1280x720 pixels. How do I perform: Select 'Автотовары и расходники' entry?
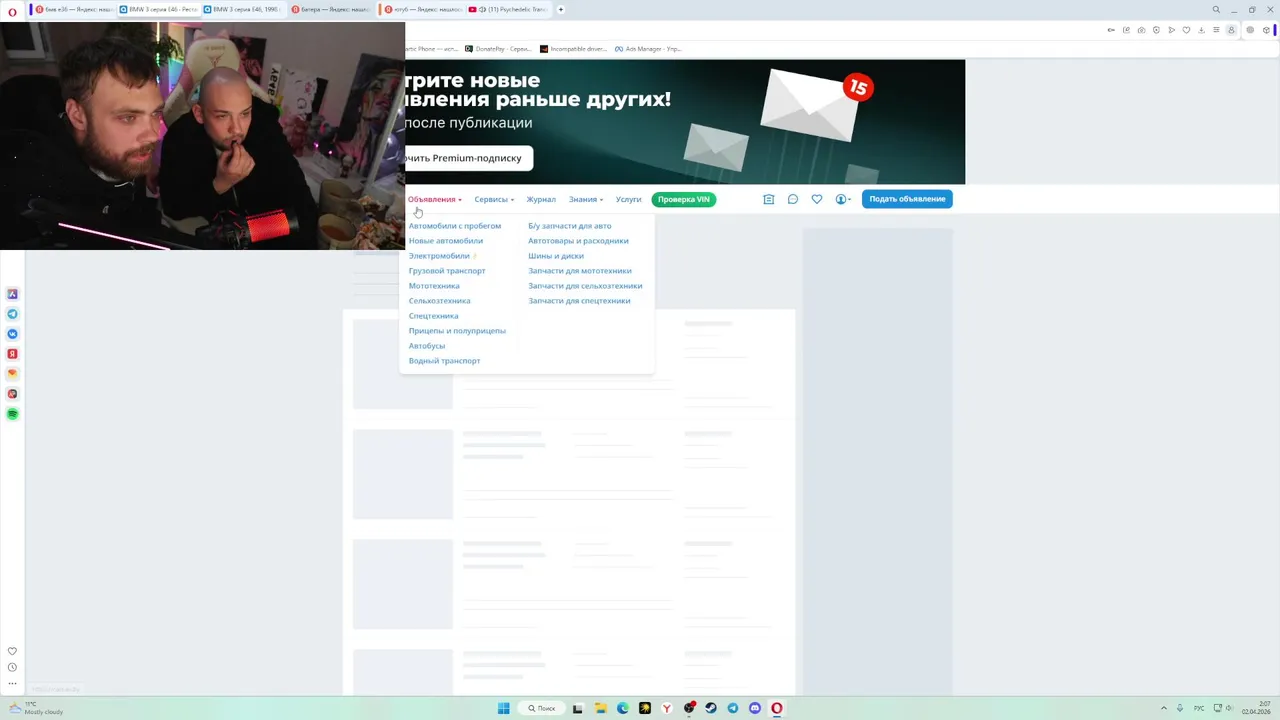tap(579, 241)
